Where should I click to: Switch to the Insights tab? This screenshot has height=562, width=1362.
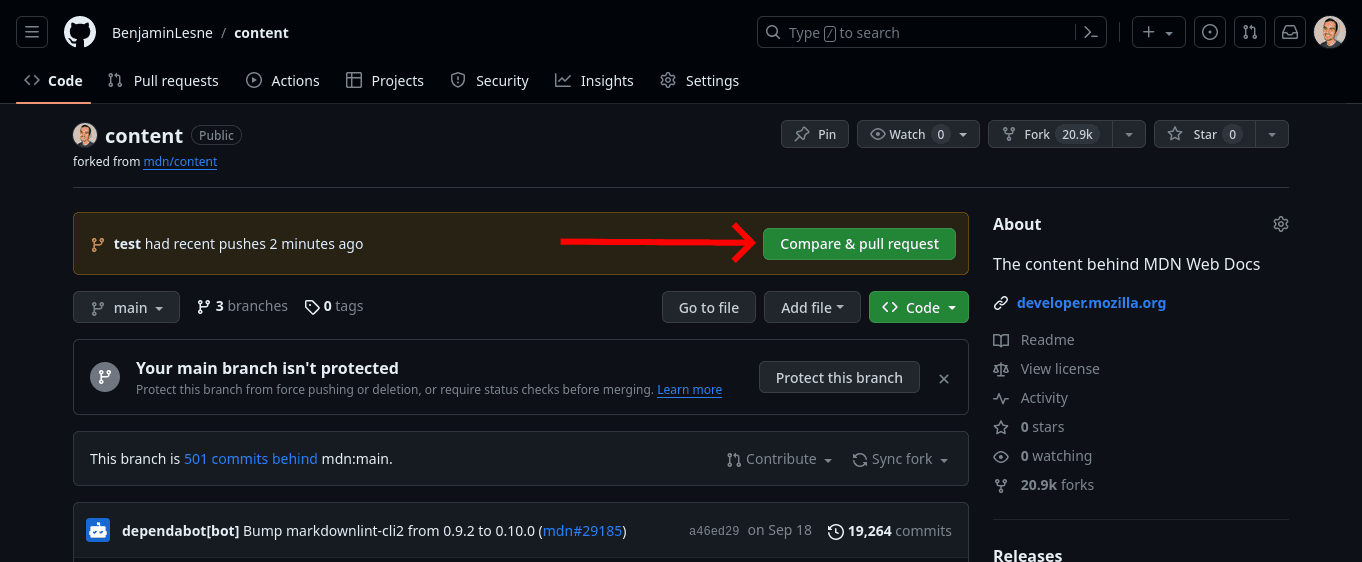(595, 81)
